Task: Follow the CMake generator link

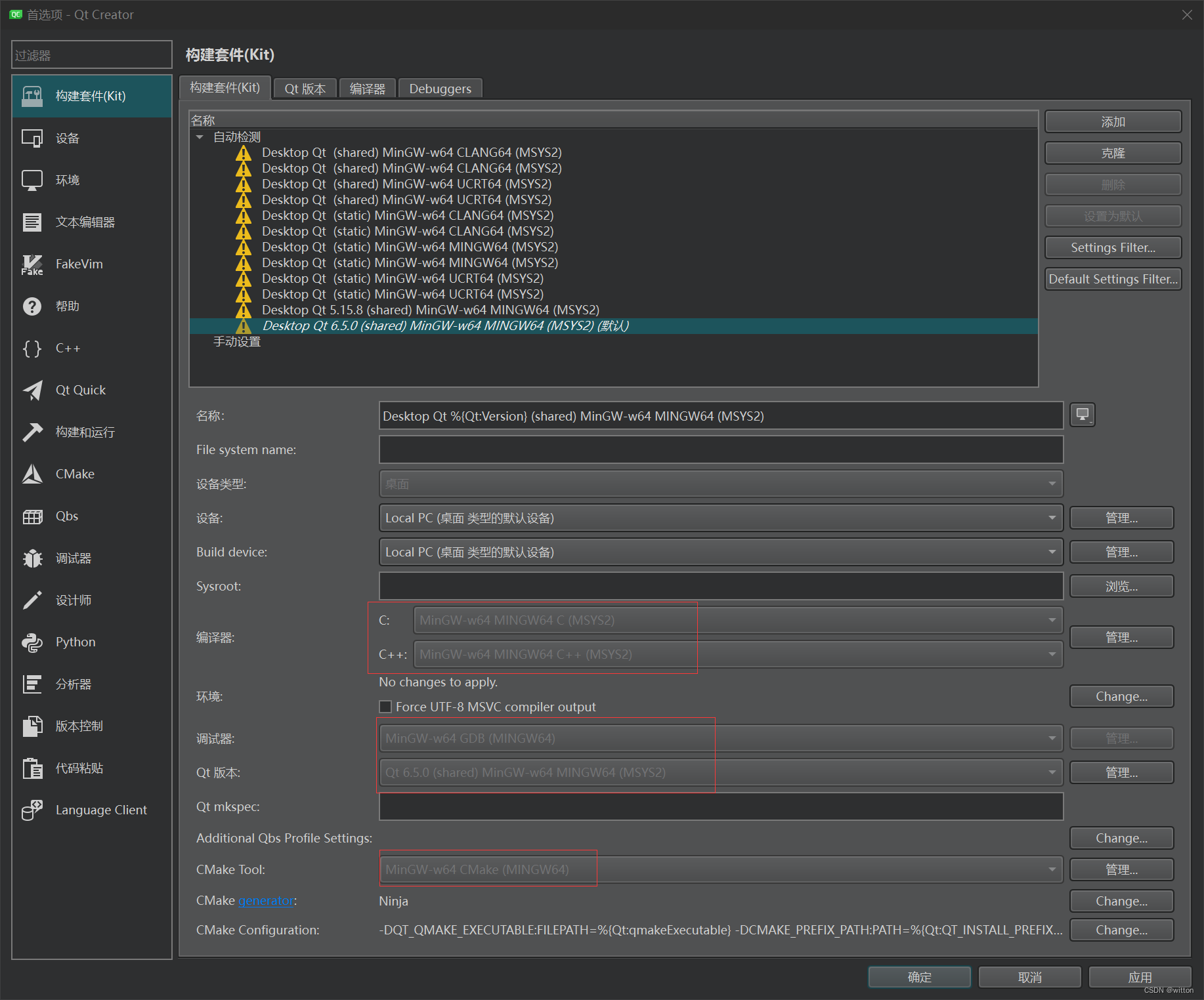Action: pos(266,901)
